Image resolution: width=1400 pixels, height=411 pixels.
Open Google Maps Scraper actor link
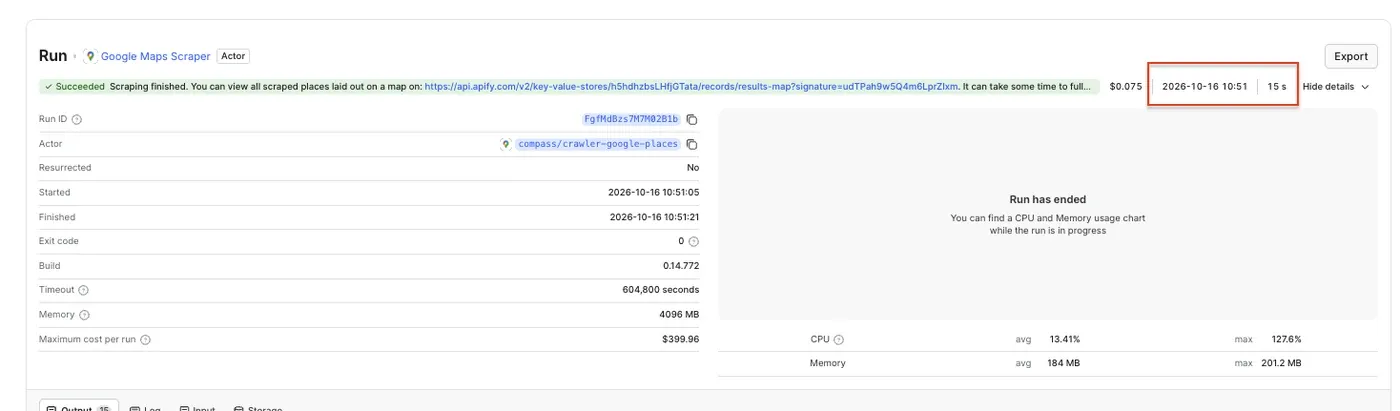(x=156, y=56)
